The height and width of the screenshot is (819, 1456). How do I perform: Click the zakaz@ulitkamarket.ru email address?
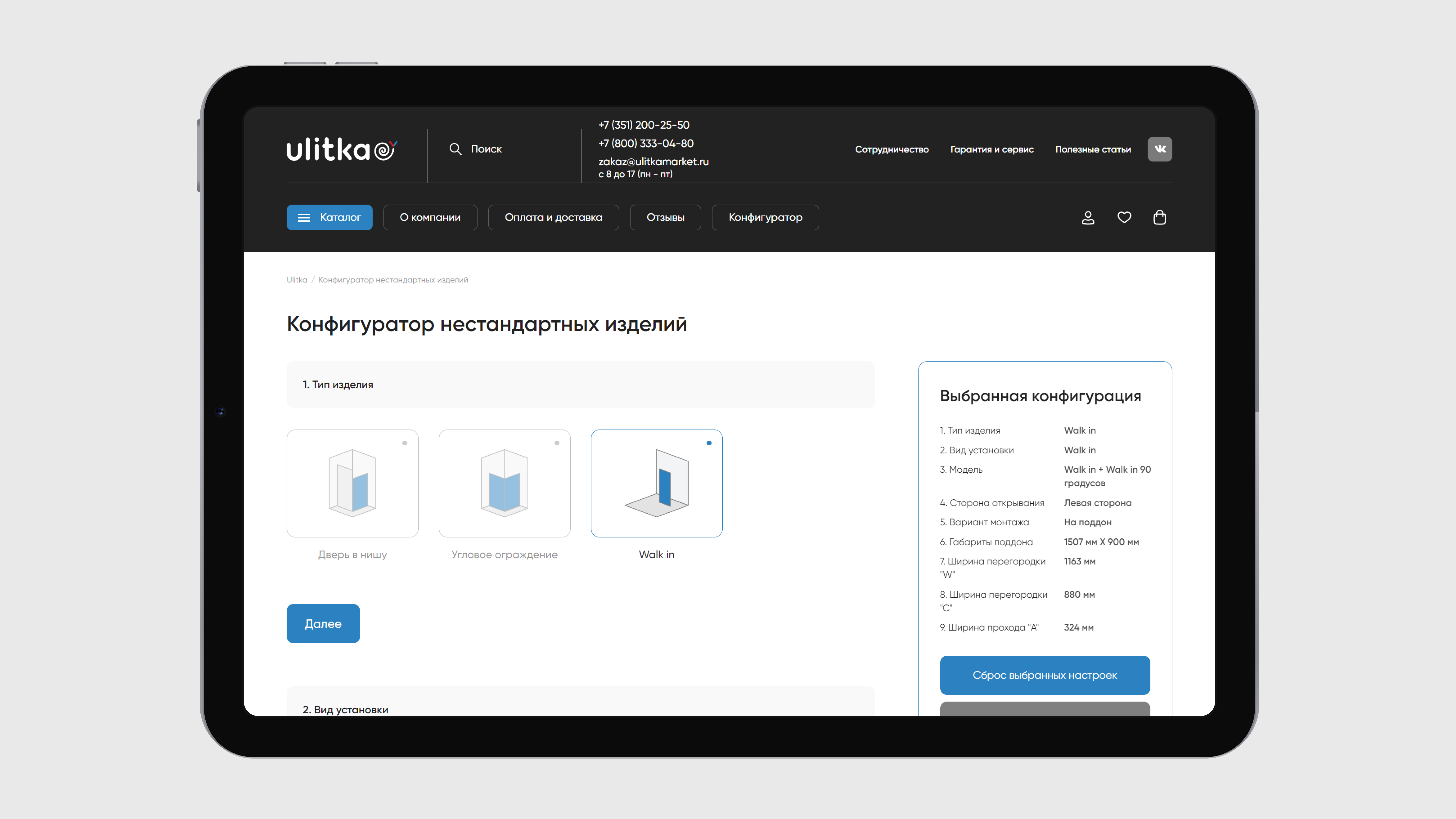click(653, 162)
